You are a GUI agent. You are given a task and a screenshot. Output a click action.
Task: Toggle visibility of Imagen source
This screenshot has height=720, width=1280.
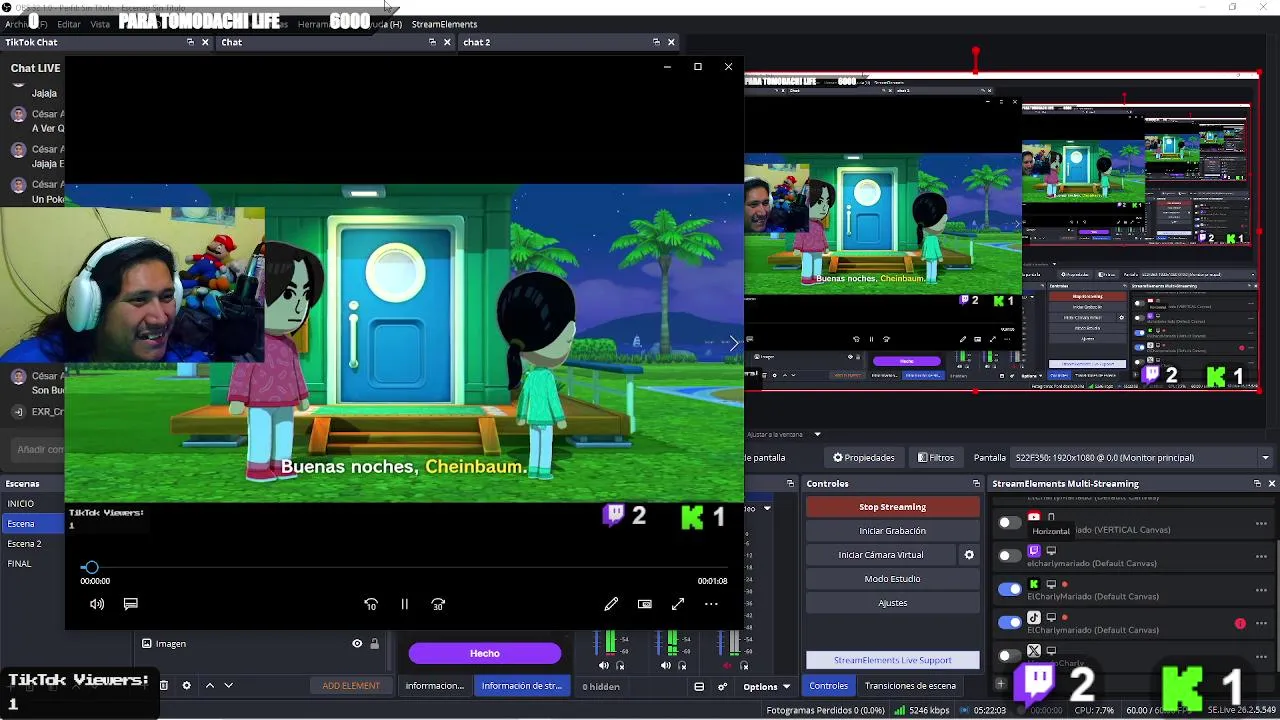(357, 644)
